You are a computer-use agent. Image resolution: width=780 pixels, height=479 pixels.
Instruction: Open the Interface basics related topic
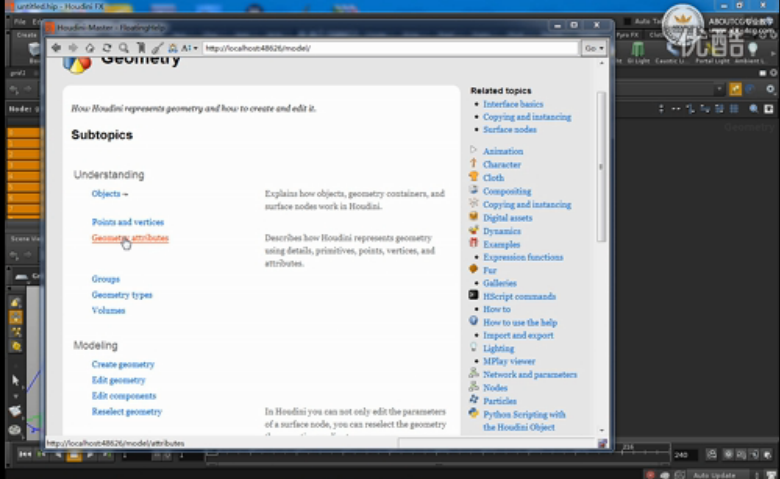[513, 104]
